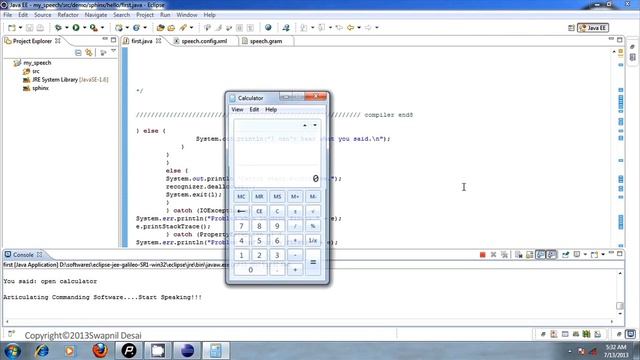
Task: Select JRE System Library tree item
Action: coord(70,80)
